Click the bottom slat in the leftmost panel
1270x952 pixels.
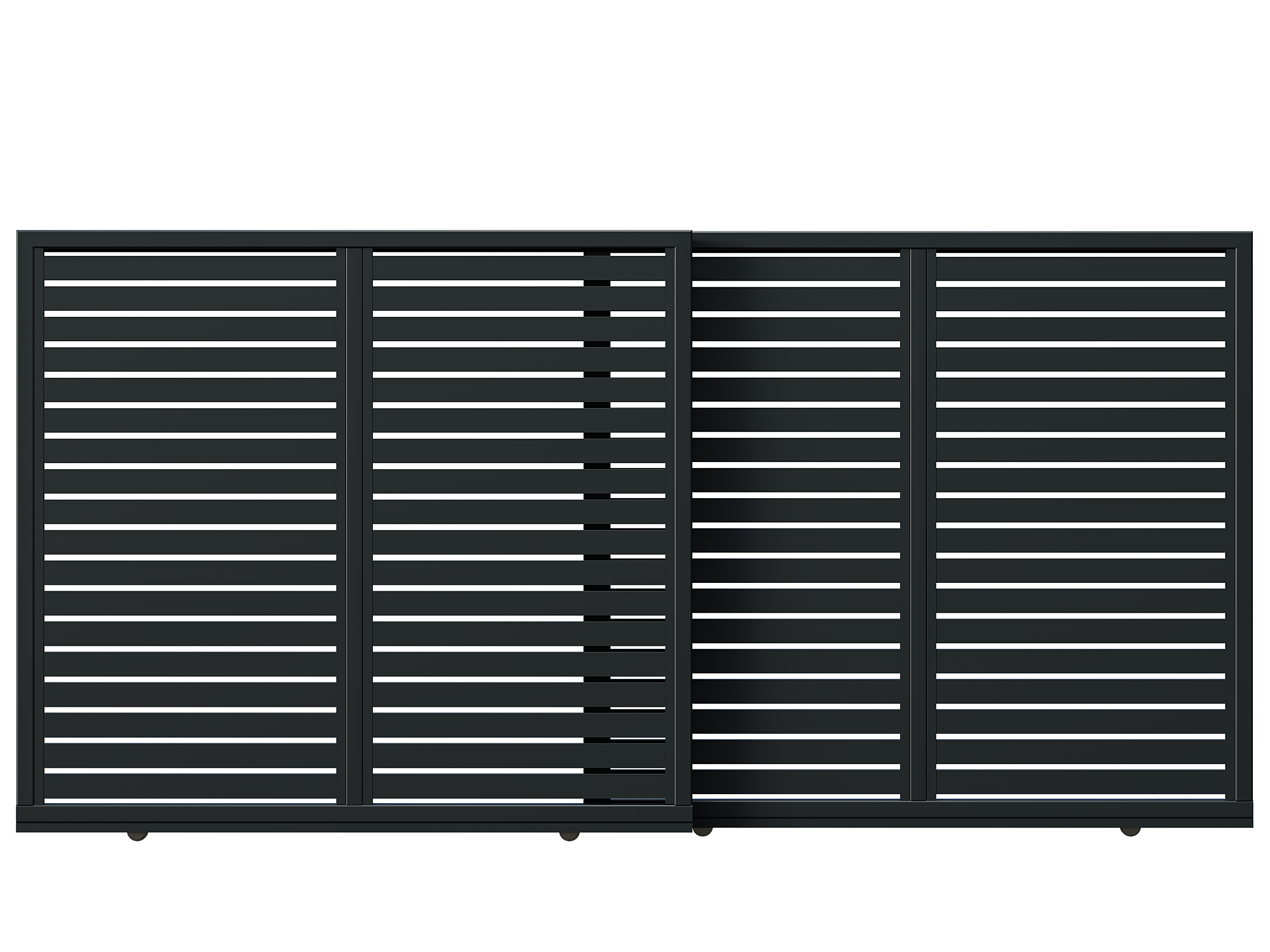coord(190,786)
